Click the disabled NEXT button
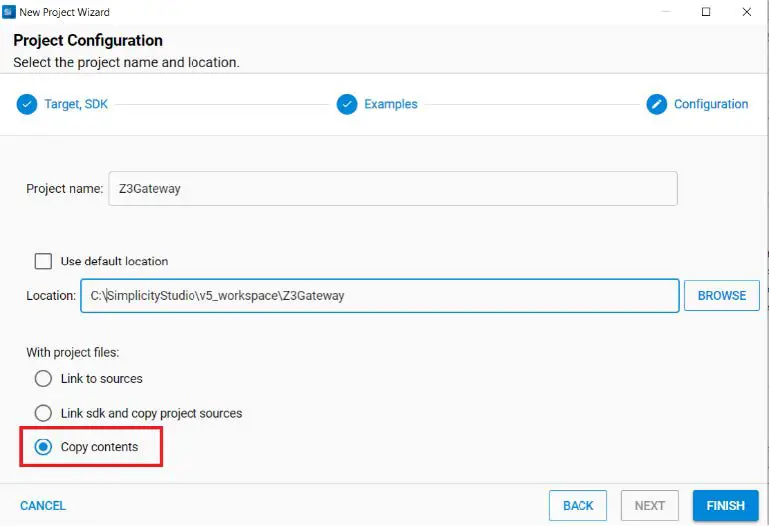Viewport: 769px width, 526px height. point(649,505)
